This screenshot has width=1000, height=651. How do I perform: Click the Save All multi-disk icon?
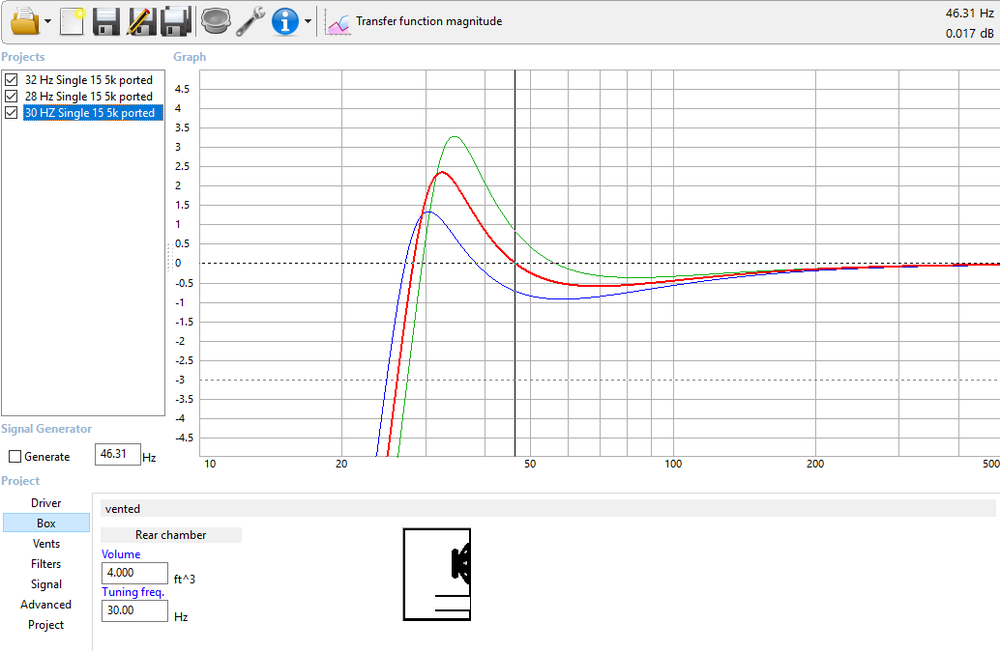tap(176, 21)
